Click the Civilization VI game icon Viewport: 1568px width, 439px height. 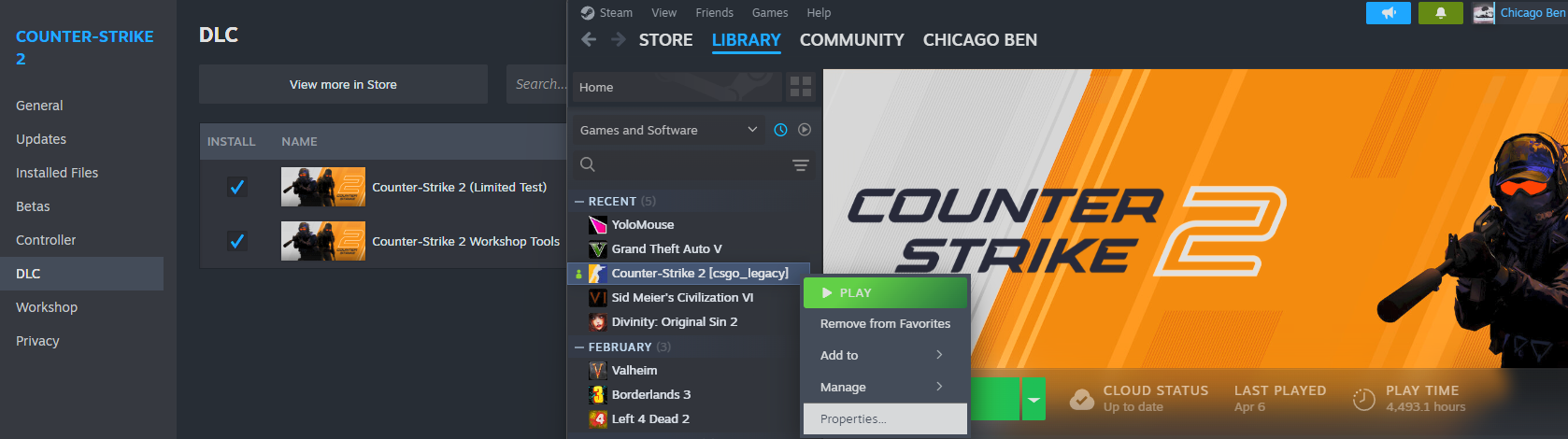[598, 298]
